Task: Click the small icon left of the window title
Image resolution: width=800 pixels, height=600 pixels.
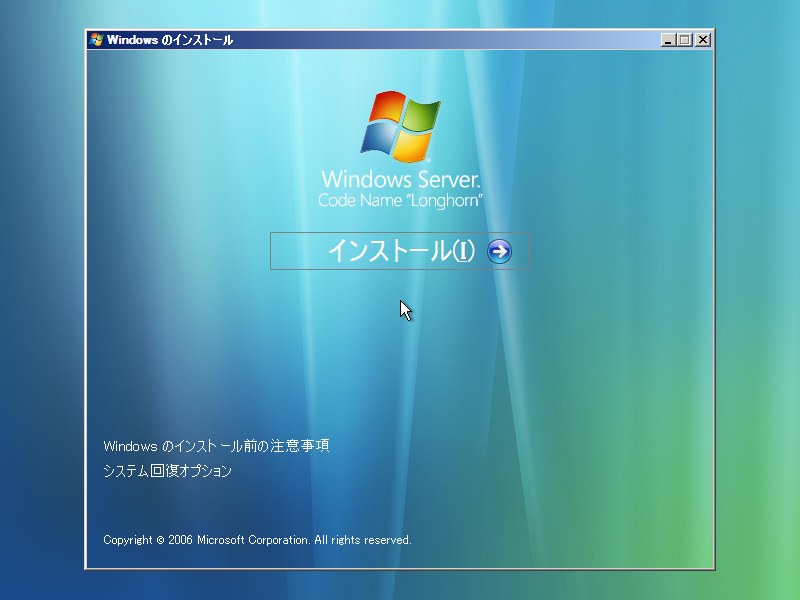Action: [x=97, y=40]
